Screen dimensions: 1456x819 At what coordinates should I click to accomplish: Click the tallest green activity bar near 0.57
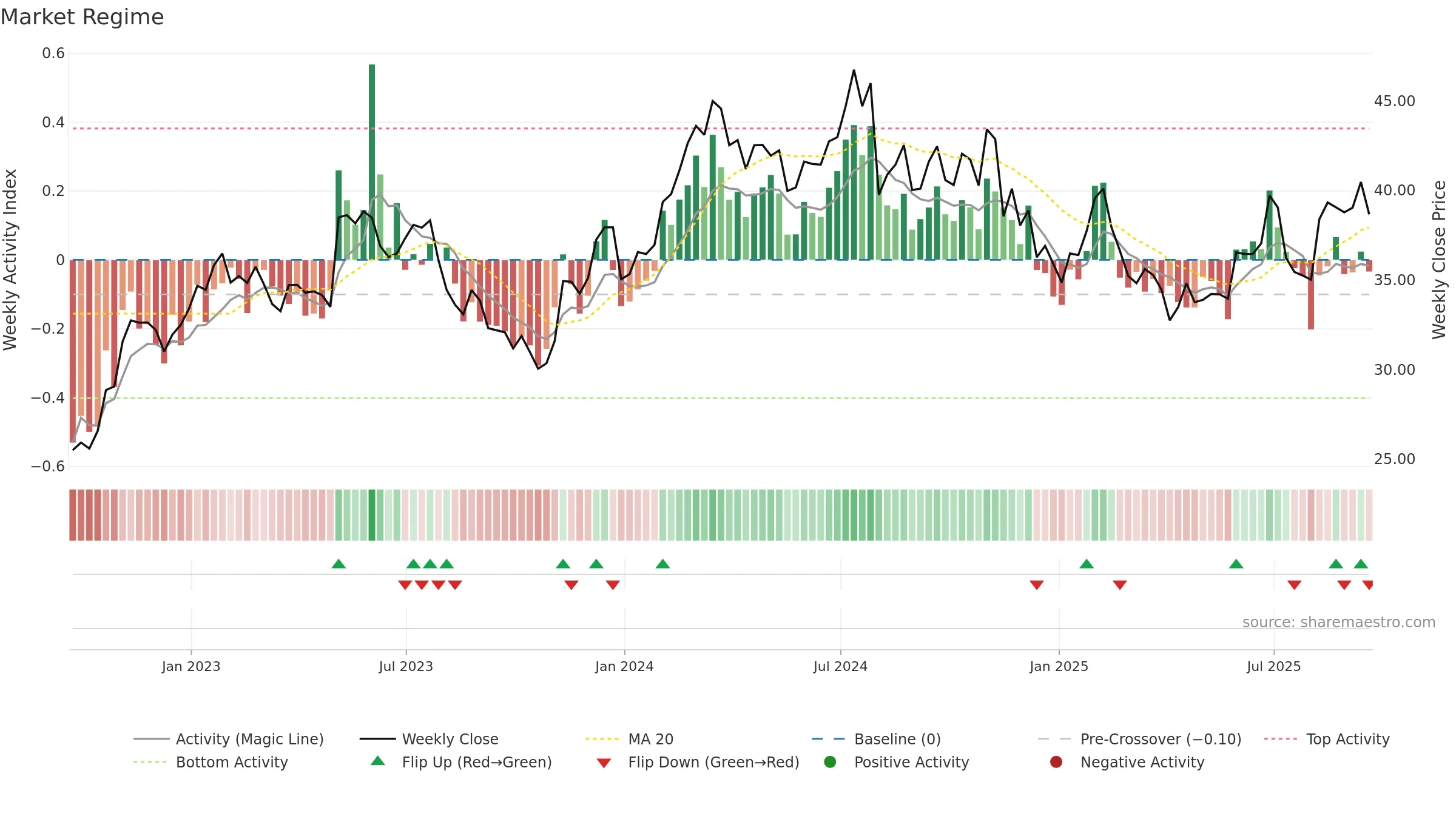click(372, 162)
